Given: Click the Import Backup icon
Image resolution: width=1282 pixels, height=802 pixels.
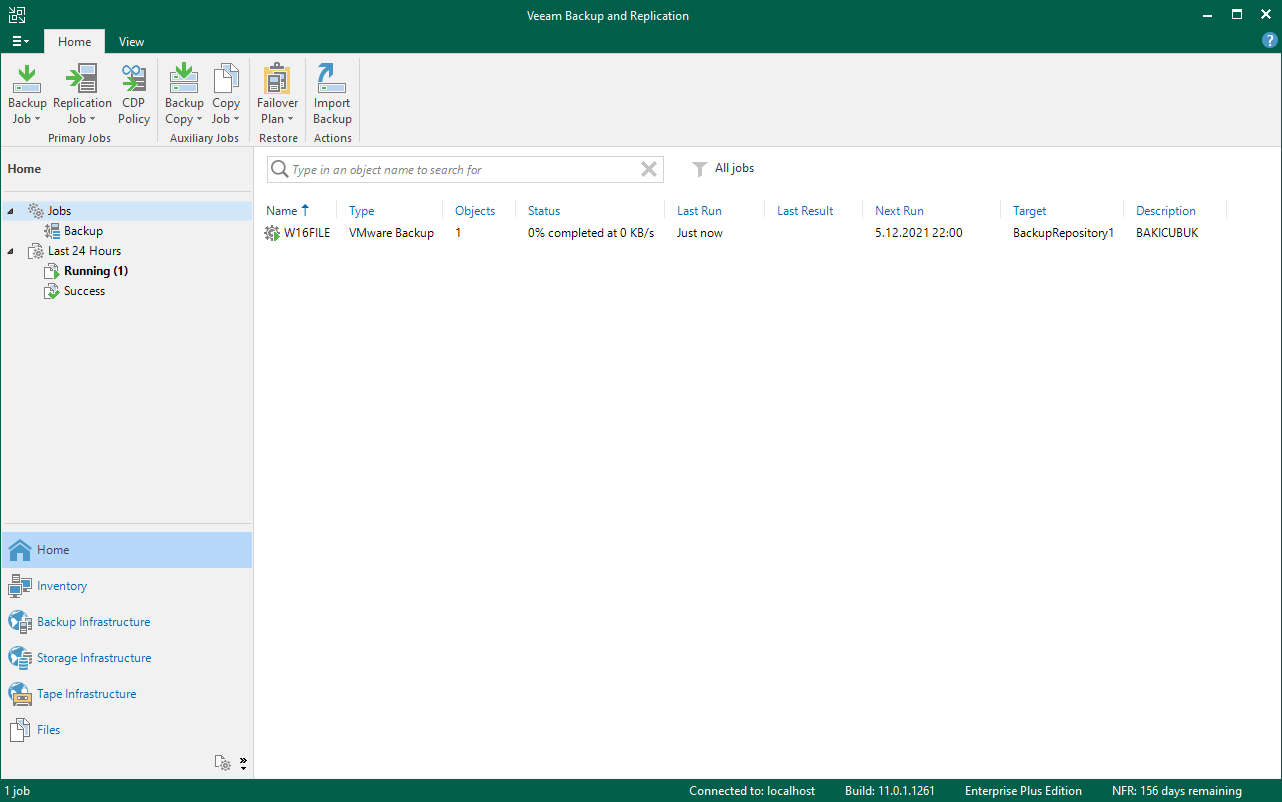Looking at the screenshot, I should point(332,79).
